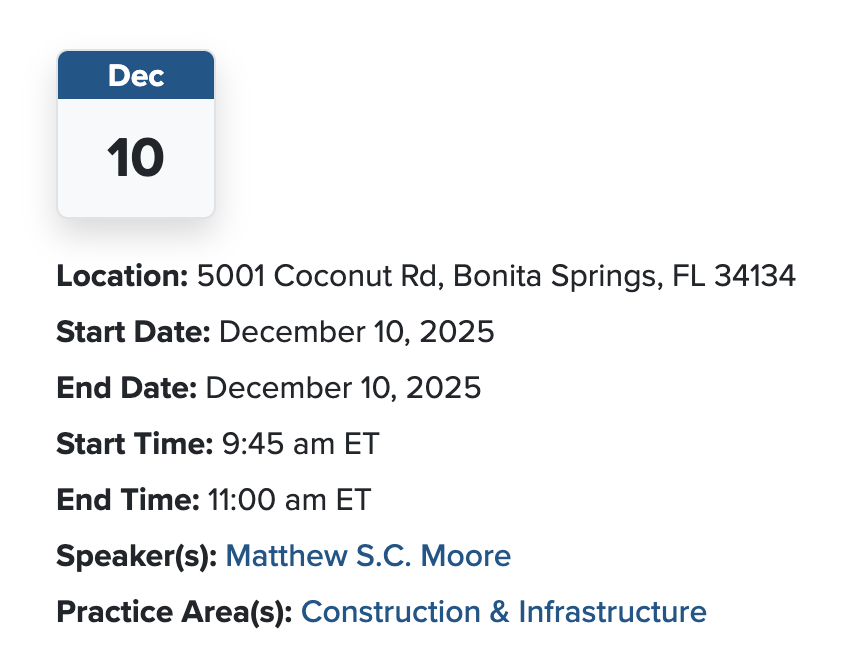The width and height of the screenshot is (864, 666).
Task: Click the blue Dec calendar header
Action: pos(136,76)
